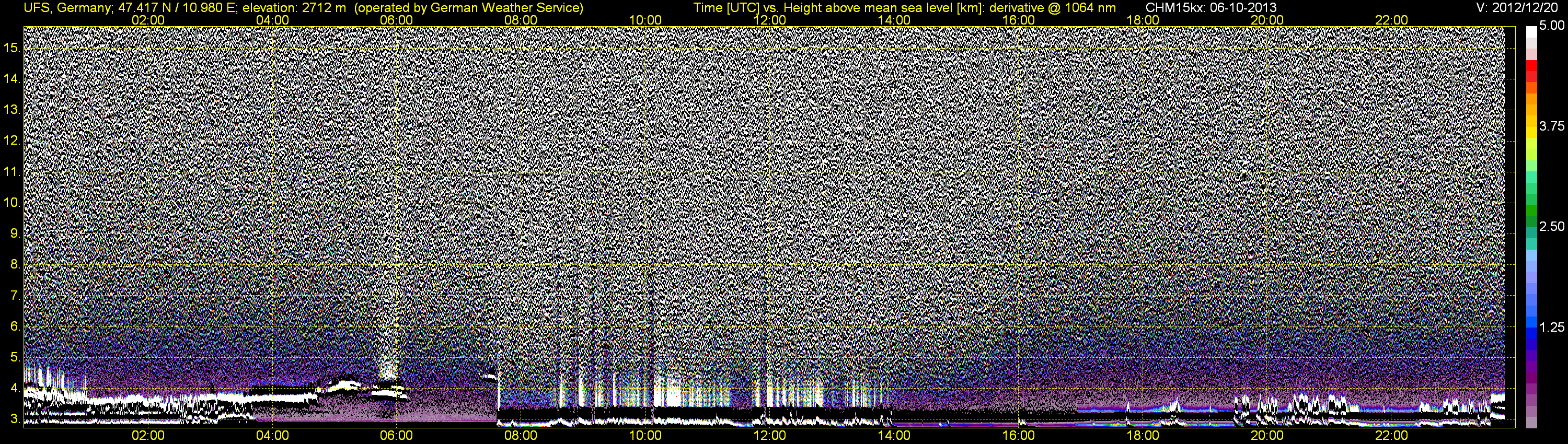The image size is (1568, 444).
Task: Click height label '11.' on the vertical axis
Action: pos(12,171)
